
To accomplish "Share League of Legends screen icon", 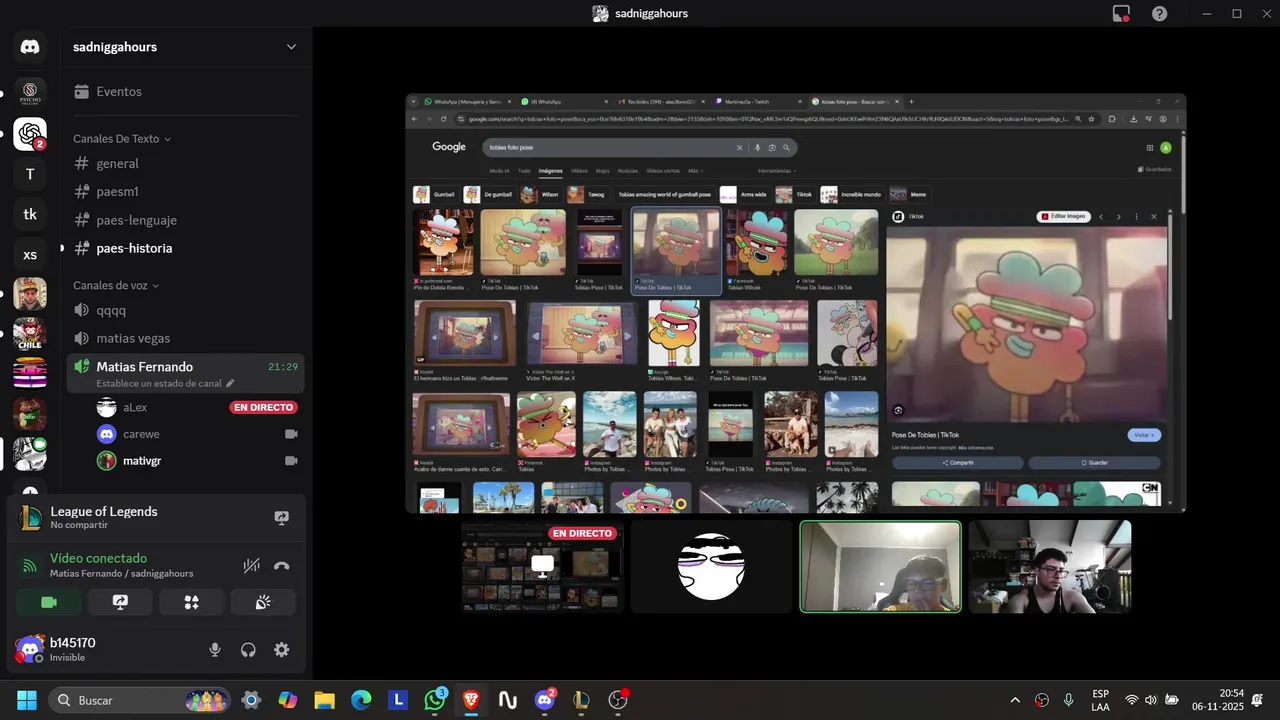I will (282, 518).
